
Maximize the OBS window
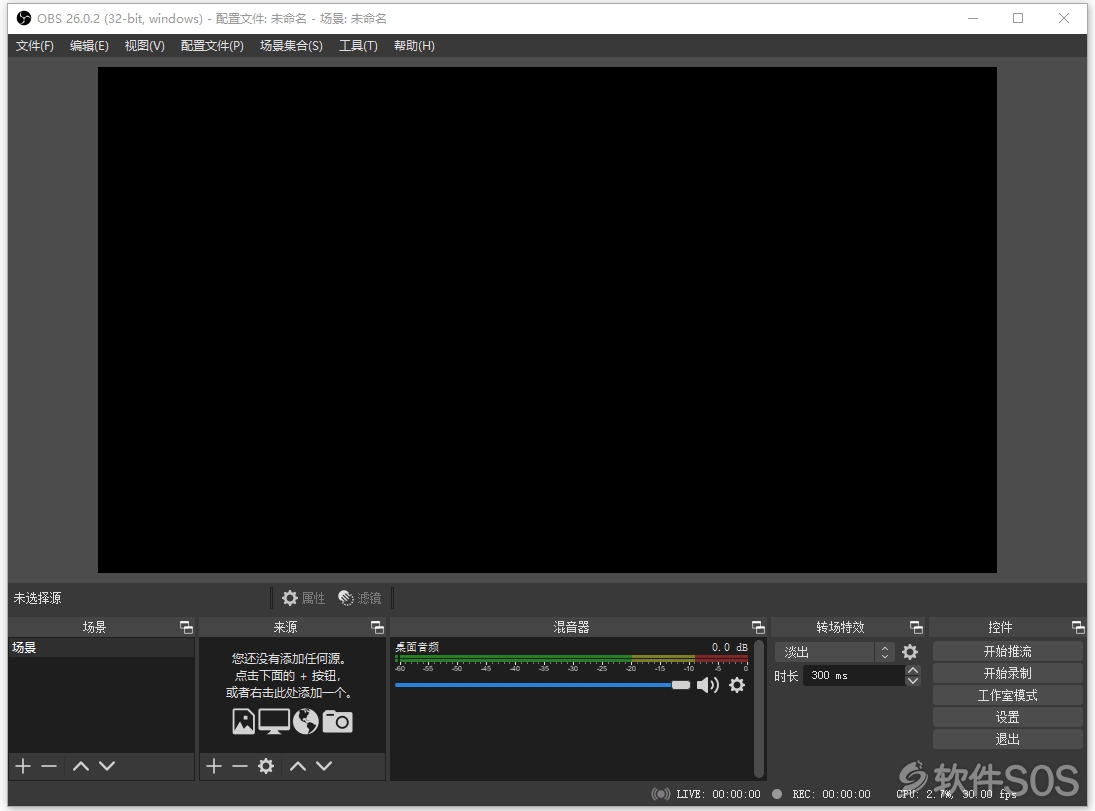1018,18
